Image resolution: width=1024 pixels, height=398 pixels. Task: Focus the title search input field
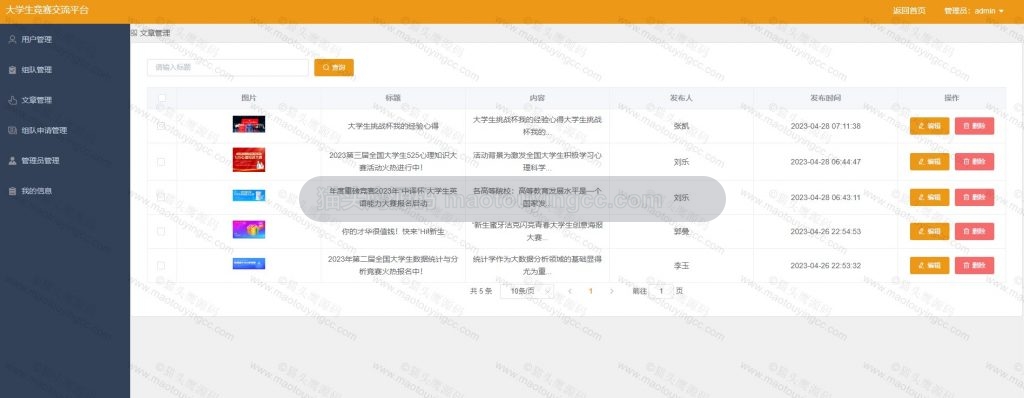pyautogui.click(x=227, y=67)
